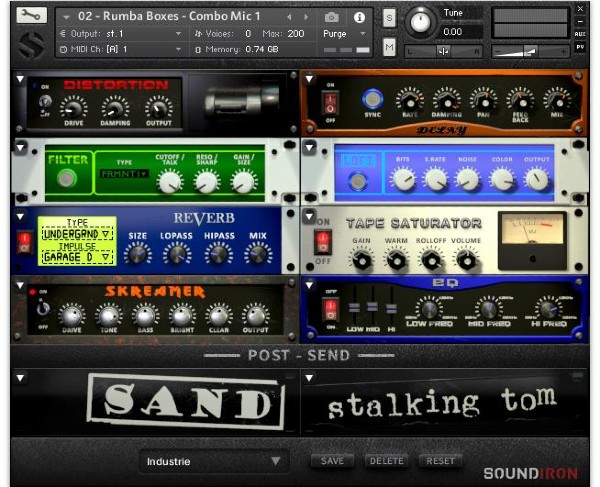Open the Purge dropdown menu

point(344,34)
